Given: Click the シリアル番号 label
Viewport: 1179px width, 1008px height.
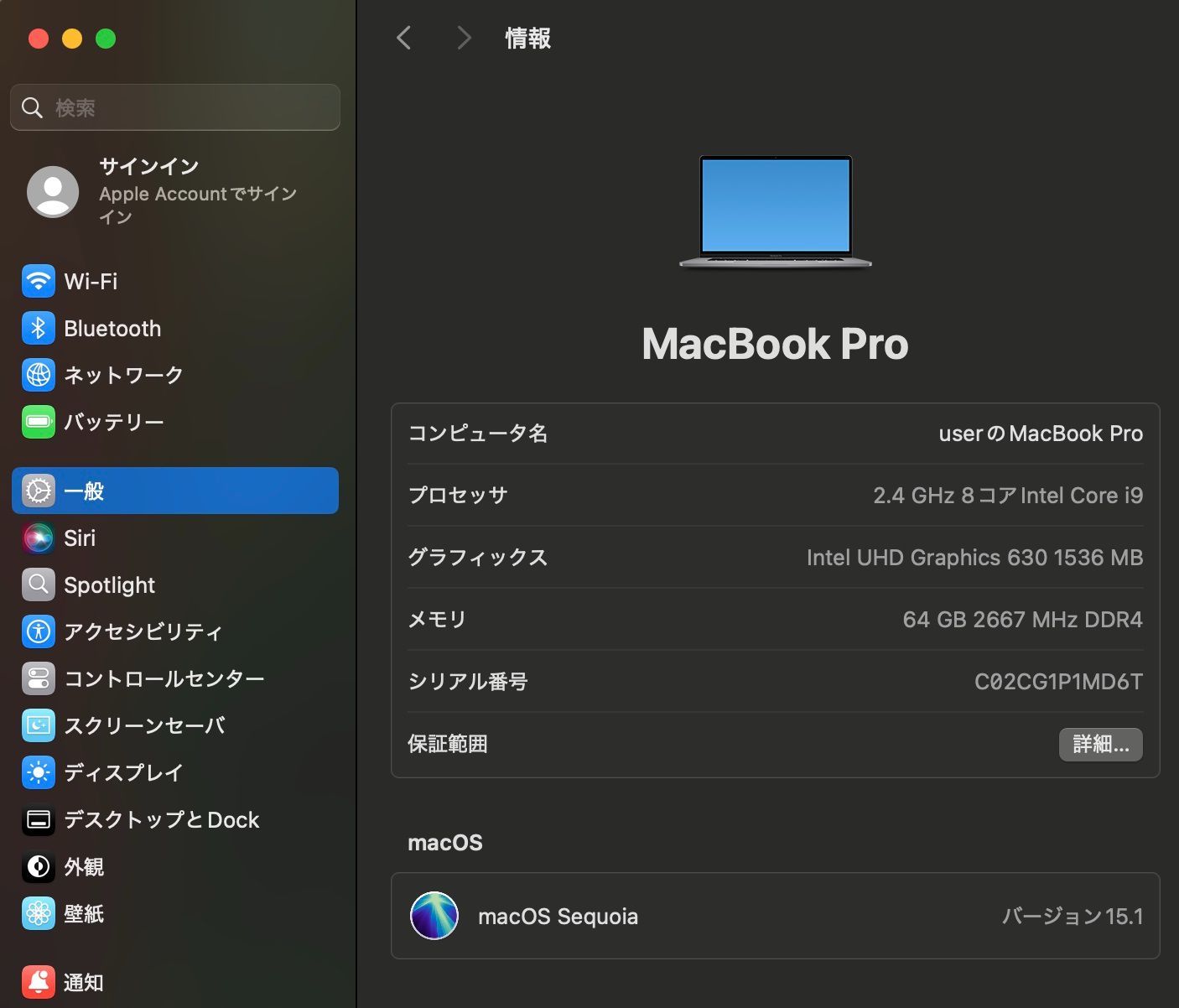Looking at the screenshot, I should (468, 682).
